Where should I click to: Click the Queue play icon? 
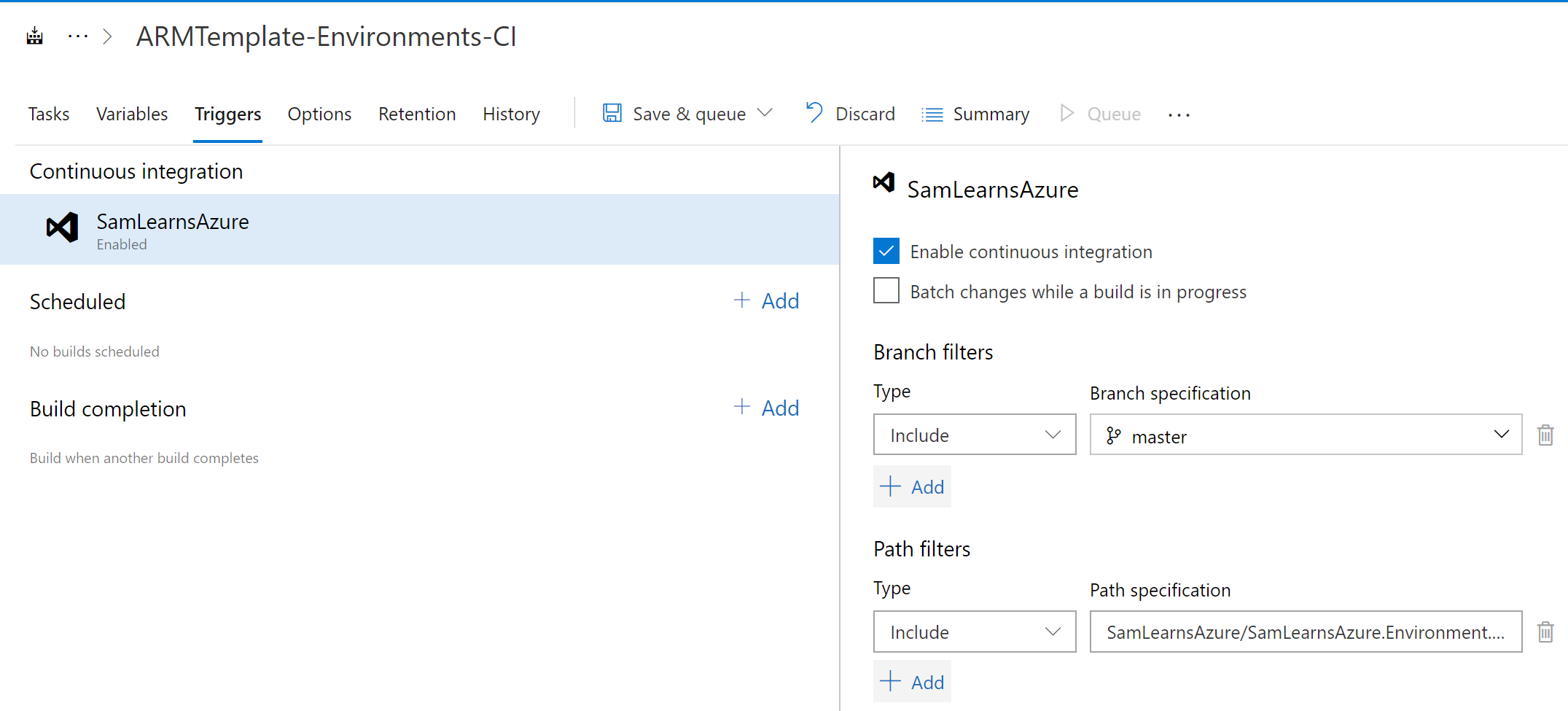(x=1066, y=113)
